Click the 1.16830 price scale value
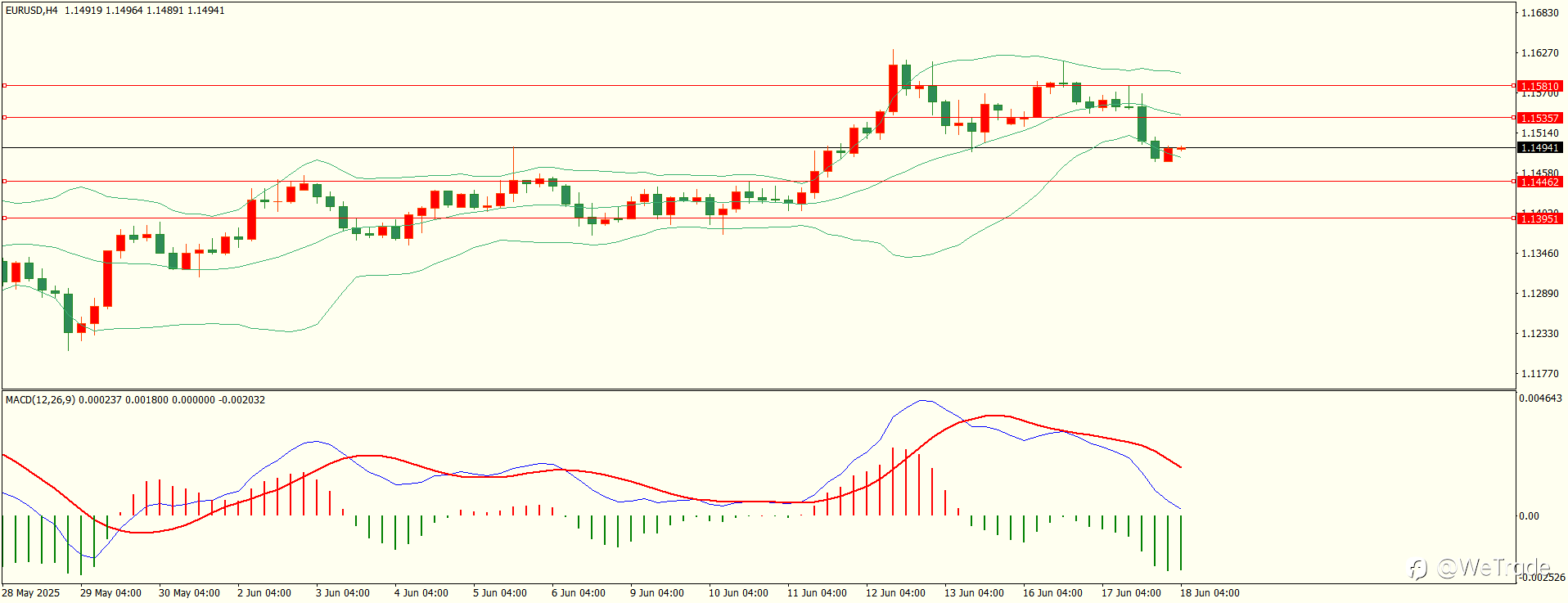 coord(1539,13)
